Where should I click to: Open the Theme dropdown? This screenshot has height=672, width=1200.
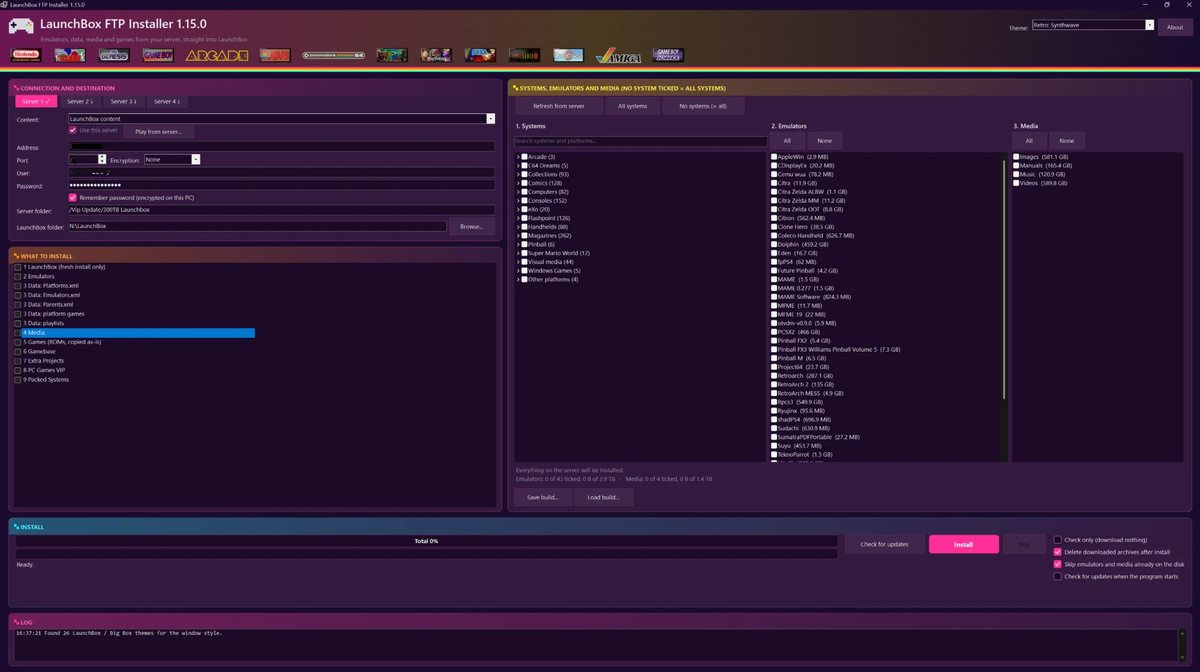pyautogui.click(x=1093, y=26)
